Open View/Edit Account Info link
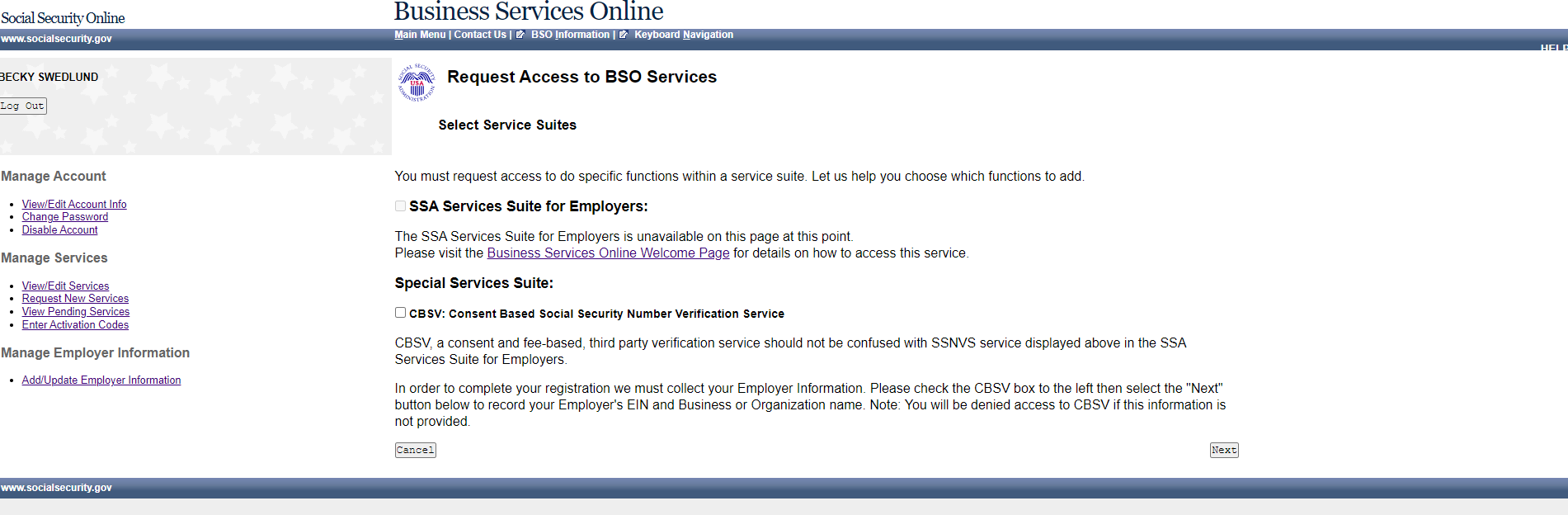 pyautogui.click(x=74, y=204)
